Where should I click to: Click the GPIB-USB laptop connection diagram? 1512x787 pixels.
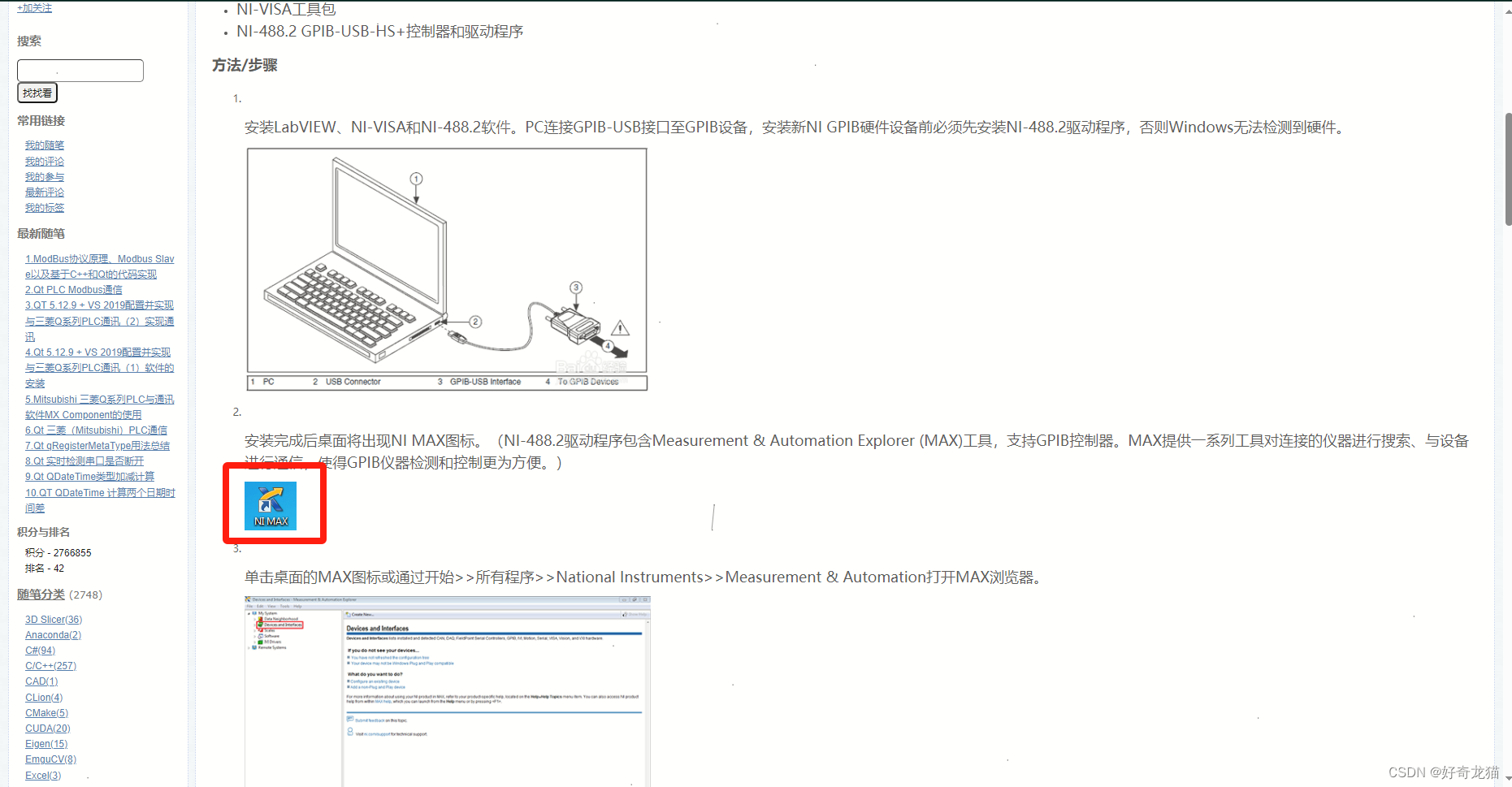point(447,269)
